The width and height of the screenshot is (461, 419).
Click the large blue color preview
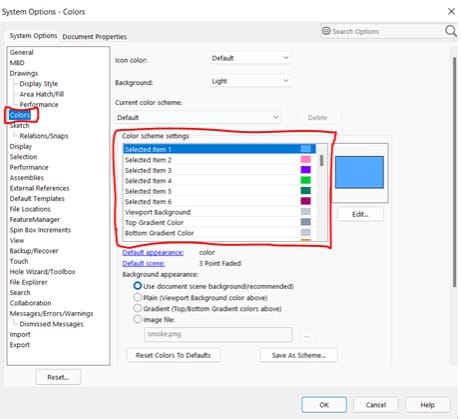pyautogui.click(x=359, y=172)
